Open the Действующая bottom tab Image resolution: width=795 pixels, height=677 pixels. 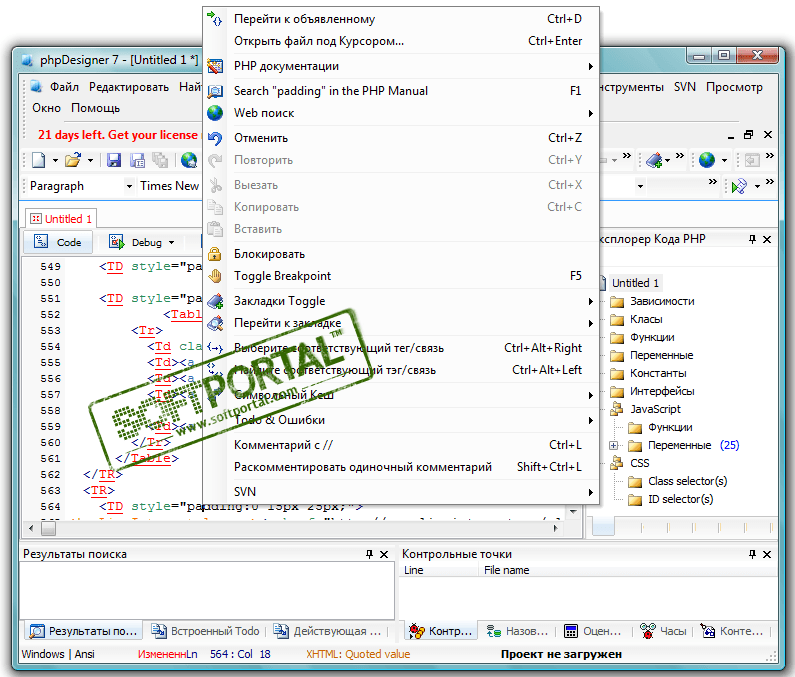(x=327, y=631)
